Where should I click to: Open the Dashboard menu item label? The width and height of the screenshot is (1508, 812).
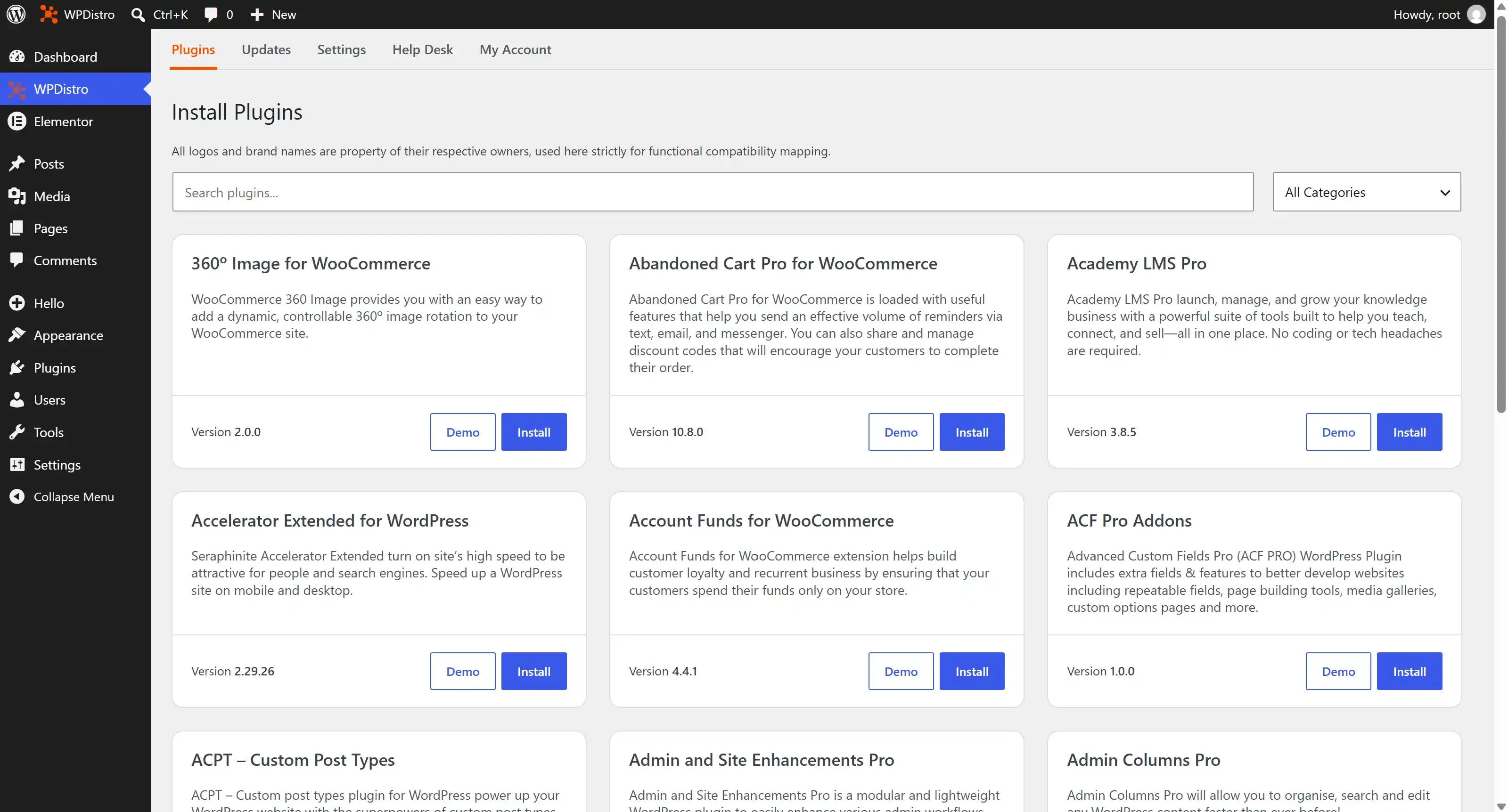pos(66,57)
